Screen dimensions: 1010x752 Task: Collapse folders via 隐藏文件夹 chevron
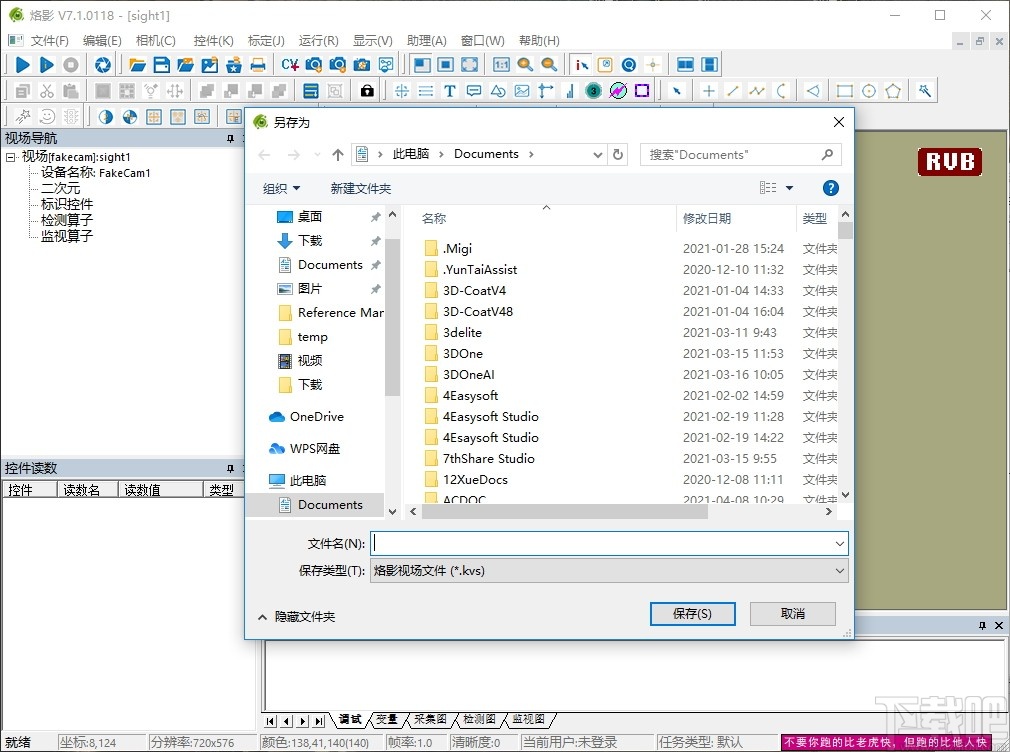(x=262, y=617)
